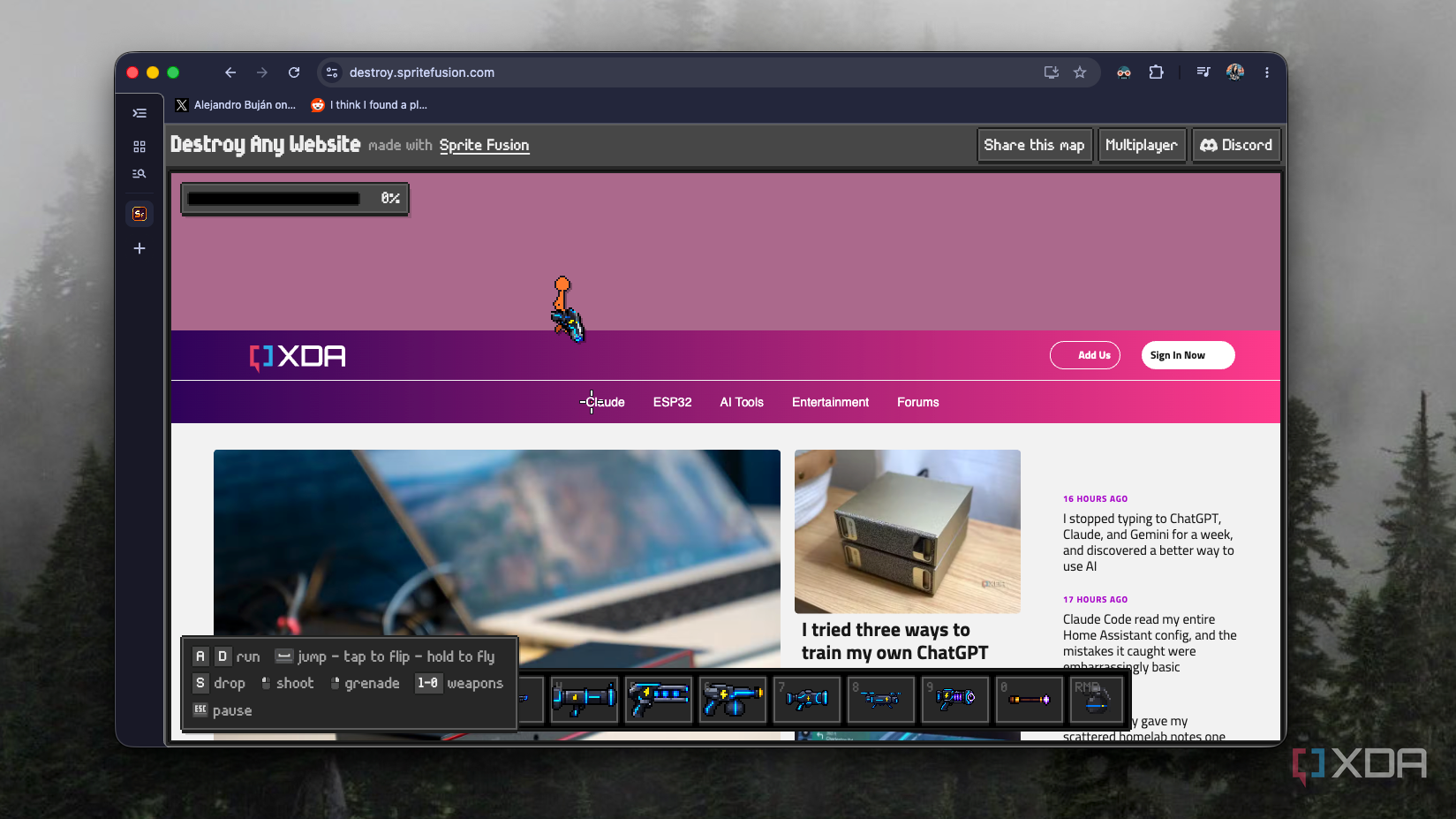
Task: Select weapon slot 7 blaster
Action: (807, 699)
